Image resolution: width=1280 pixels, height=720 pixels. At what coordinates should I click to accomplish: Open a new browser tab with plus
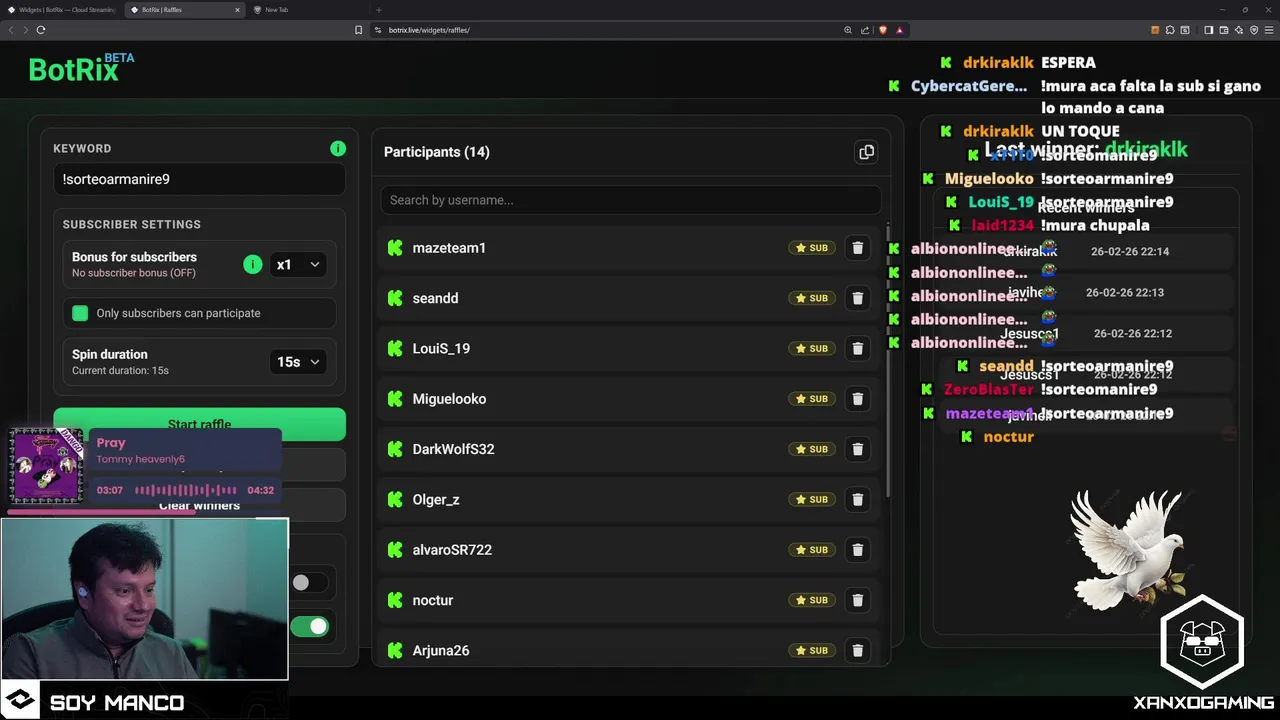pyautogui.click(x=378, y=10)
